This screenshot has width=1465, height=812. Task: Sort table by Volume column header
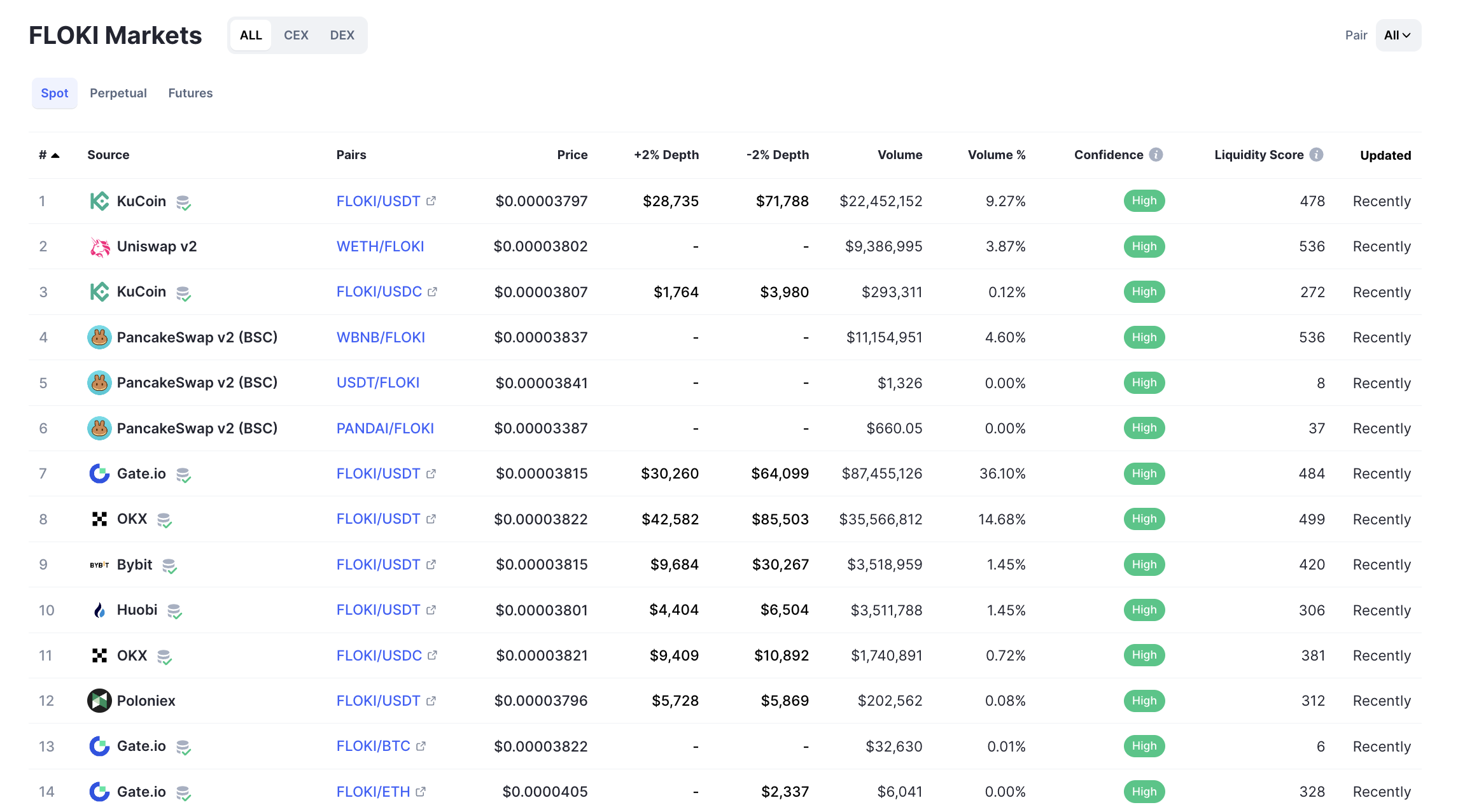(899, 155)
